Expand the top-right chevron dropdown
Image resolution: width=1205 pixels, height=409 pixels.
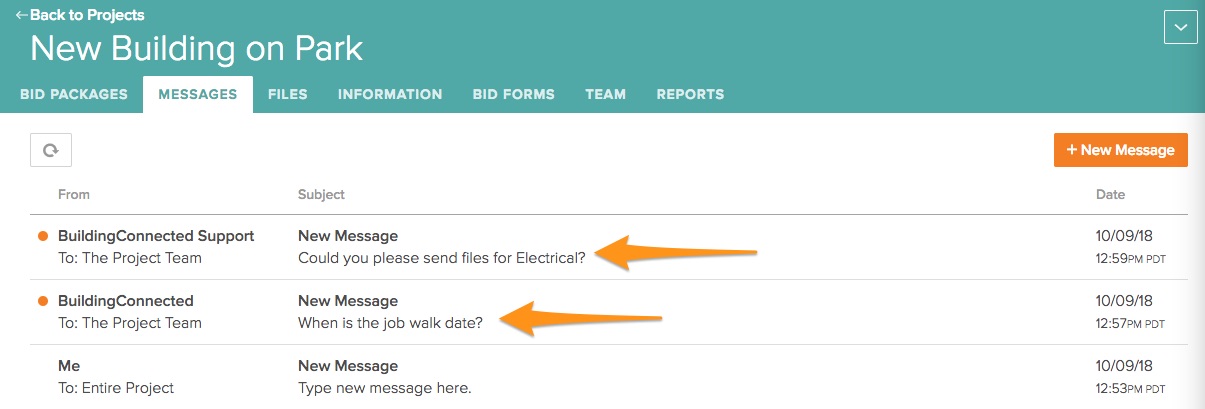tap(1181, 28)
